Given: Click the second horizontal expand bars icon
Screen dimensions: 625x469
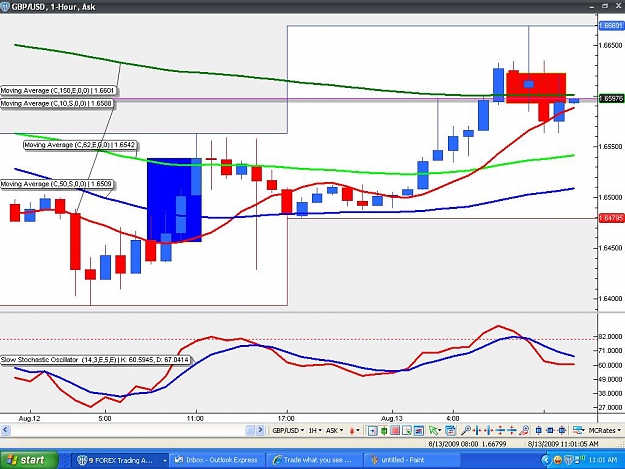Looking at the screenshot, I should tap(488, 430).
